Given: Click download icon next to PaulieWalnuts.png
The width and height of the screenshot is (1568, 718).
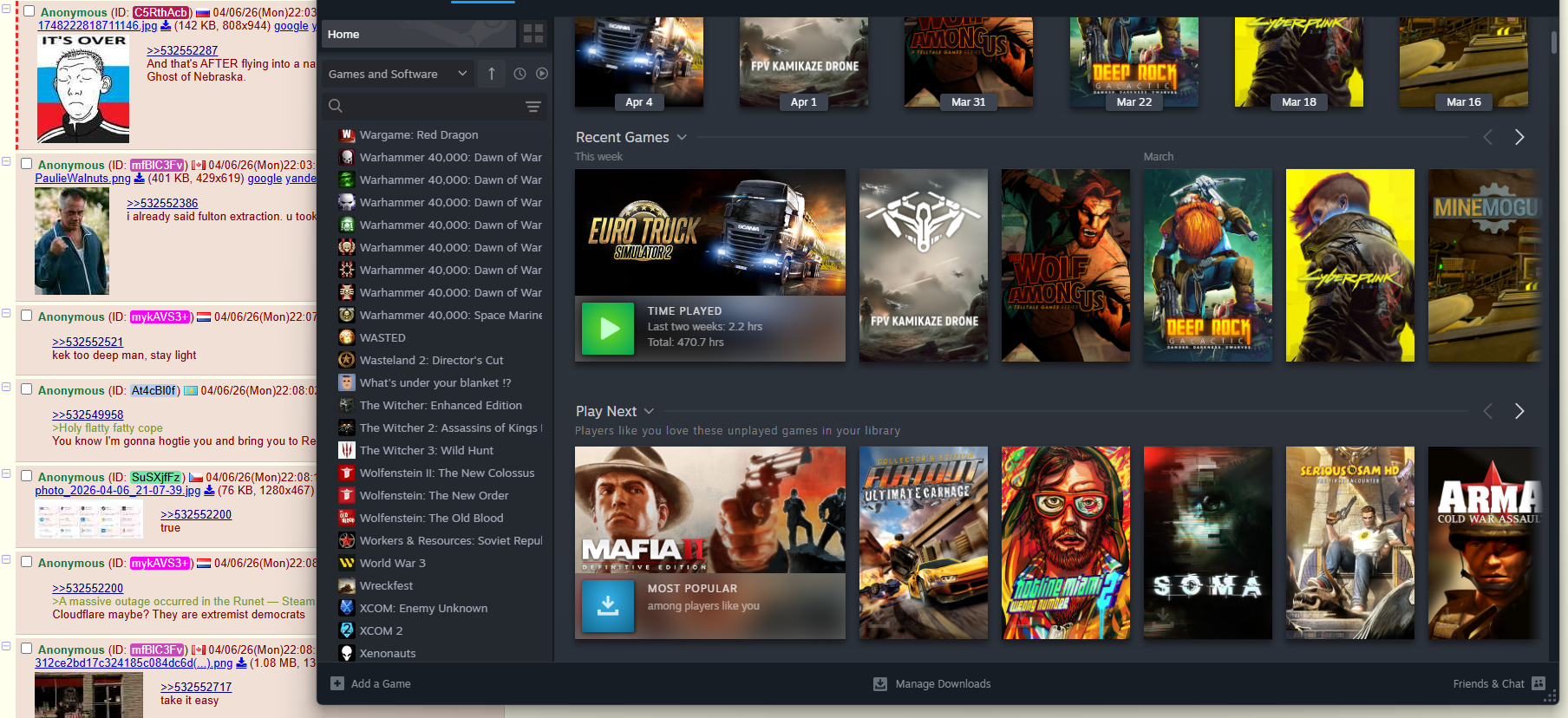Looking at the screenshot, I should tap(139, 178).
